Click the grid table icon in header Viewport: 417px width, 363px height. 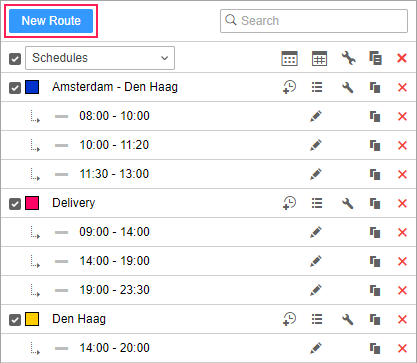pyautogui.click(x=319, y=58)
